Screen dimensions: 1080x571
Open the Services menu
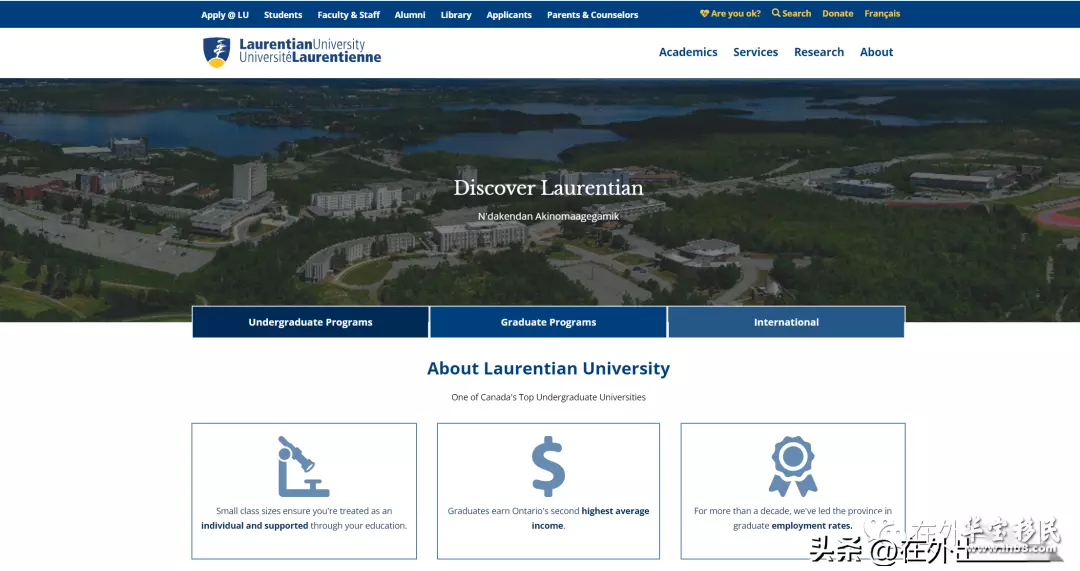pyautogui.click(x=756, y=52)
